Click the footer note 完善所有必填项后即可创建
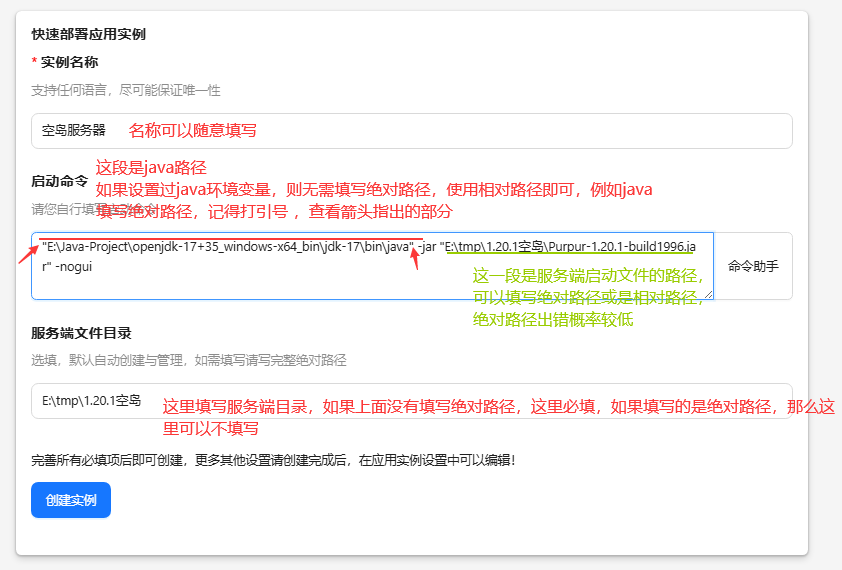 (x=272, y=460)
